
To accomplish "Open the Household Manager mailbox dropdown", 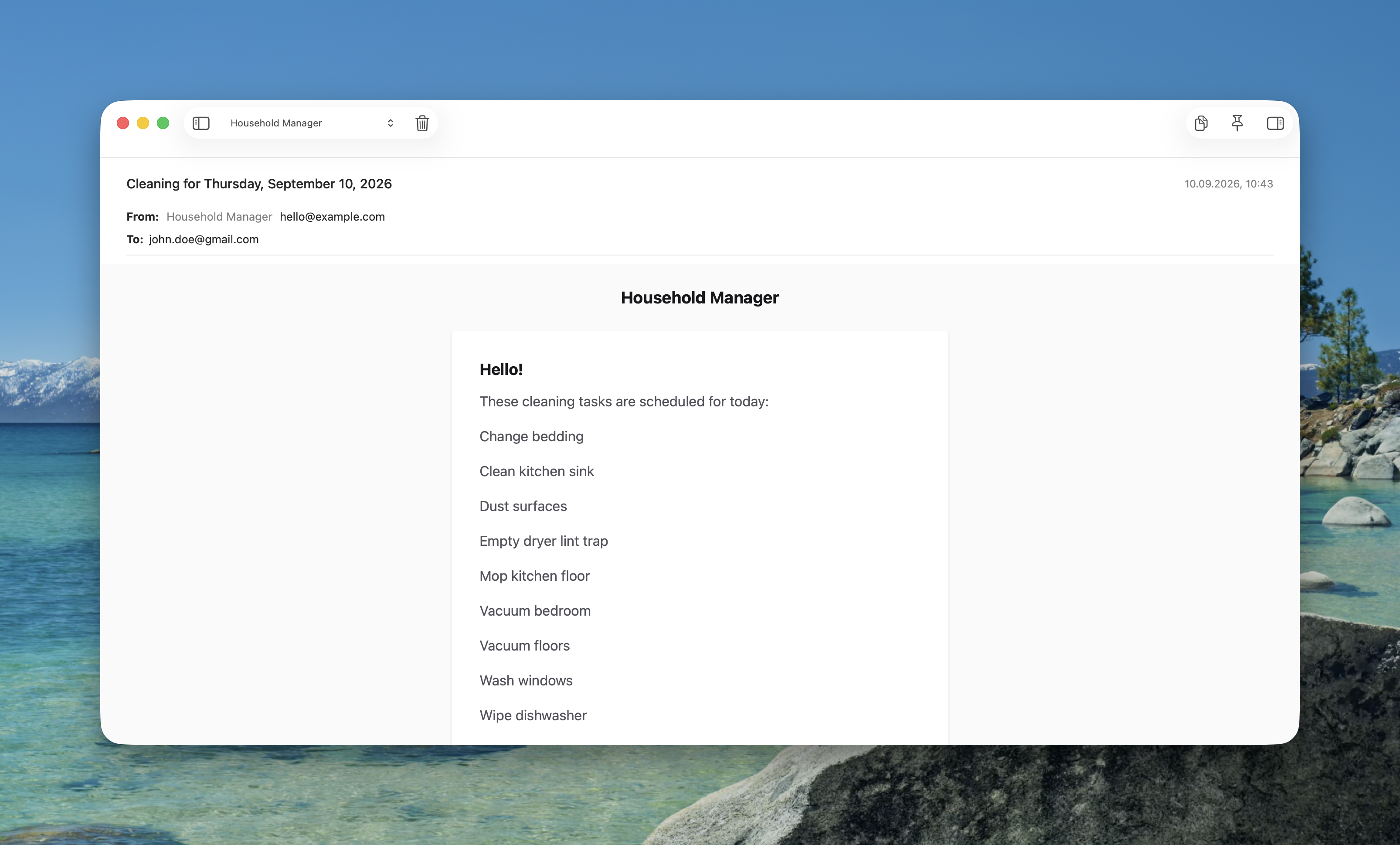I will 312,123.
